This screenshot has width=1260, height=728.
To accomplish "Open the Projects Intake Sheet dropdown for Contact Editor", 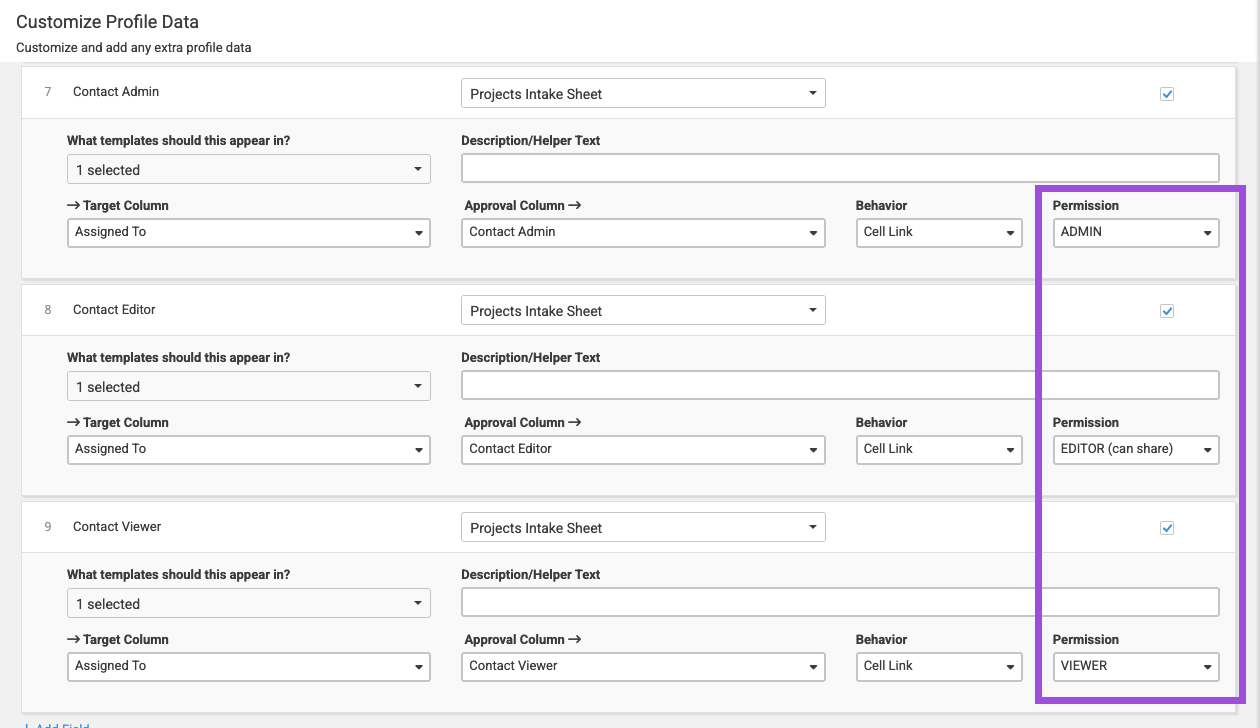I will coord(642,310).
